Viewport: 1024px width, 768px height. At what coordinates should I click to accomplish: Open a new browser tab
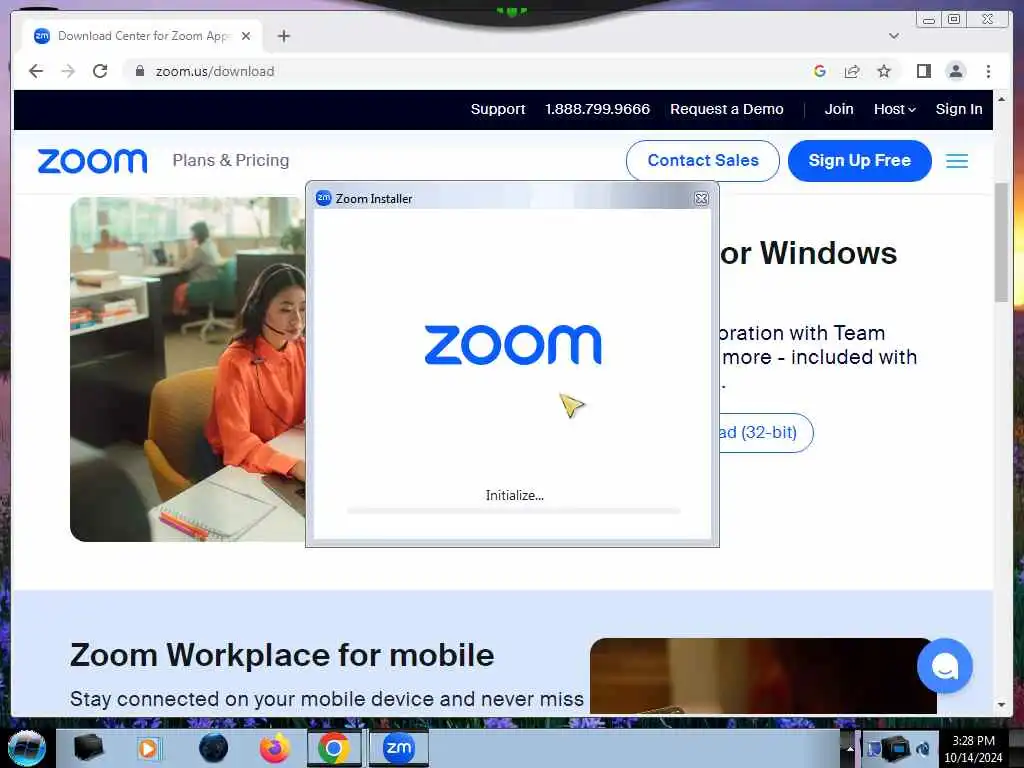coord(283,36)
